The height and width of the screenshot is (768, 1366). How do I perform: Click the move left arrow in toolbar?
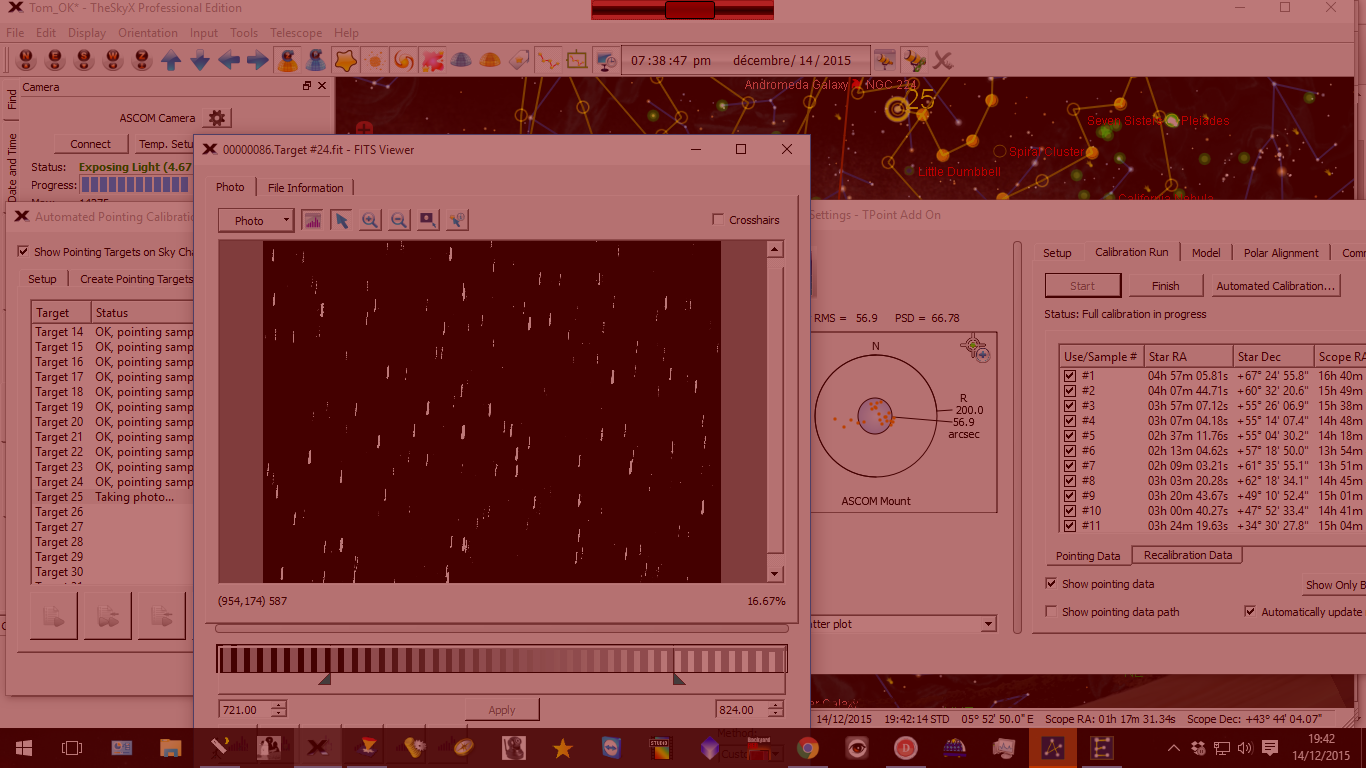(229, 61)
